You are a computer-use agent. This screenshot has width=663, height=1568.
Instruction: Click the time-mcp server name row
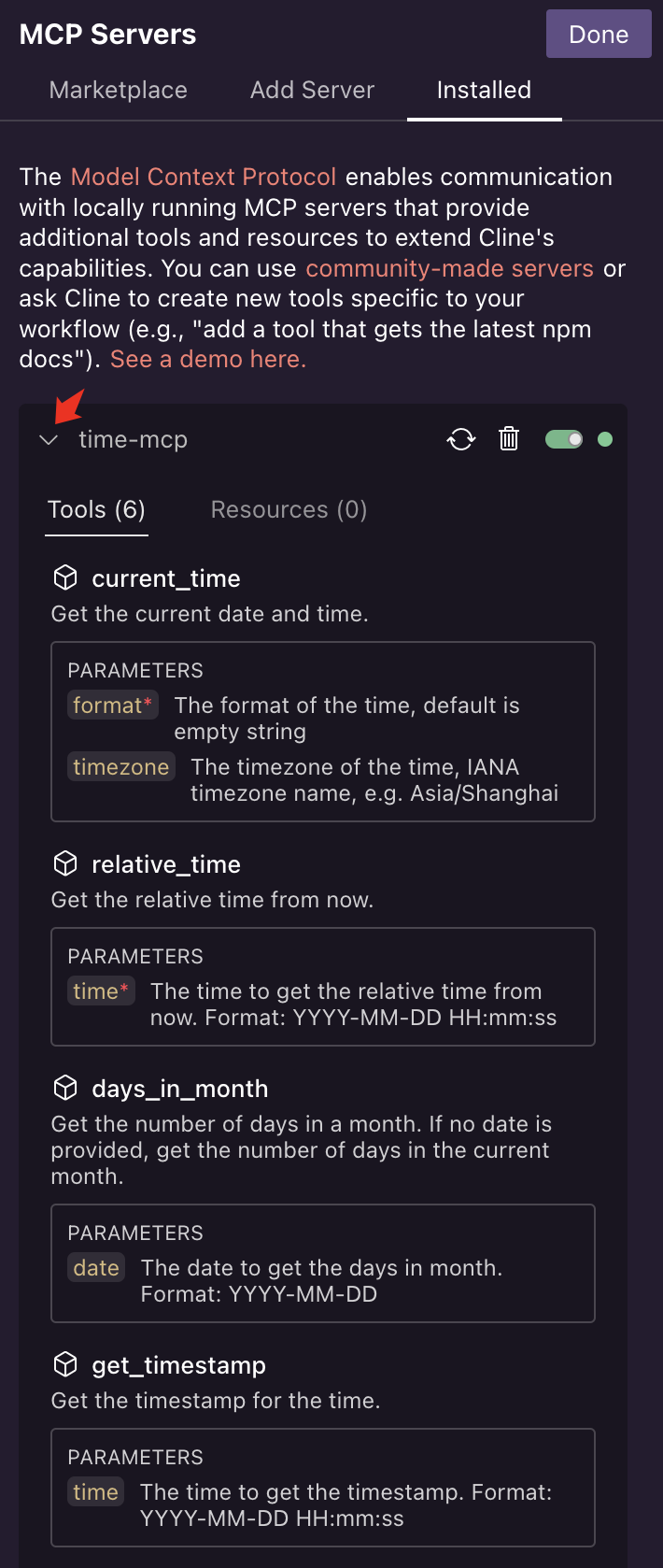point(133,439)
